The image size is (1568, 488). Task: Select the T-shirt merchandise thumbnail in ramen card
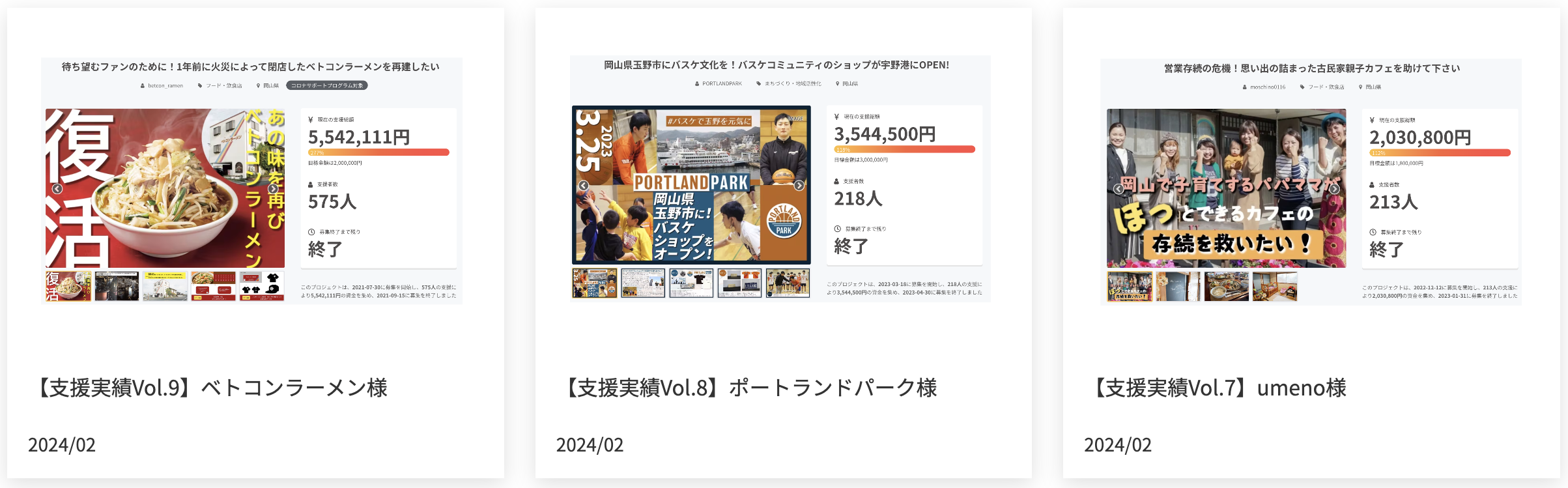tap(262, 286)
